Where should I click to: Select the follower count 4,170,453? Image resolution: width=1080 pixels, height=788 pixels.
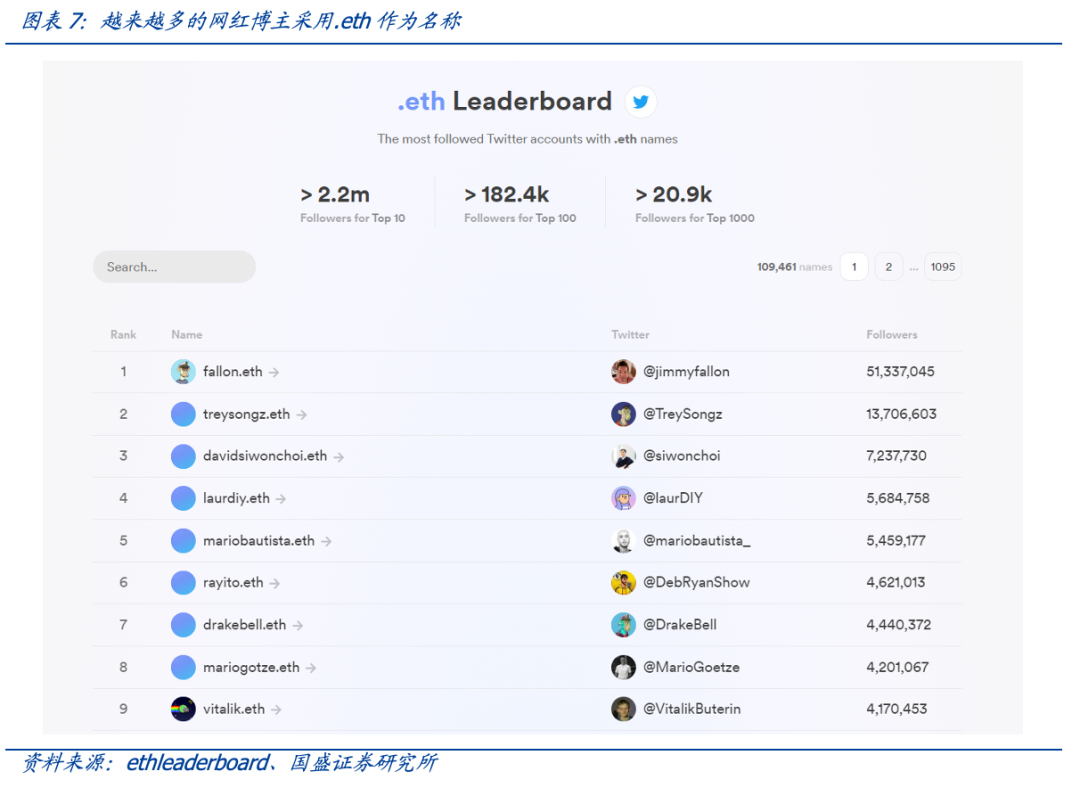click(x=897, y=709)
